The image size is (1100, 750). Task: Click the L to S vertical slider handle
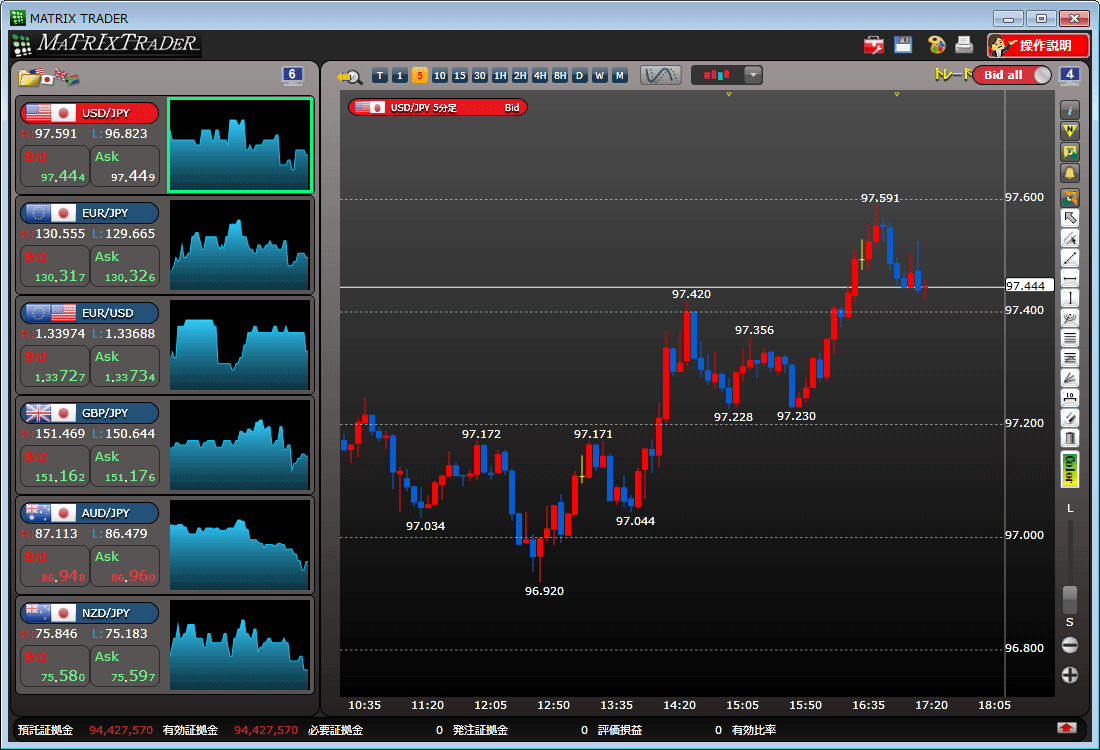tap(1069, 600)
